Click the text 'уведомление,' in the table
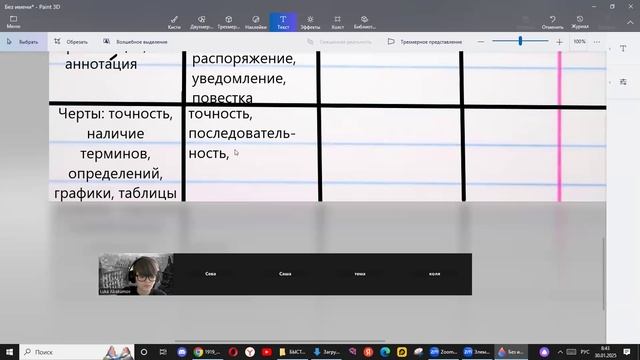This screenshot has height=360, width=640. [x=239, y=78]
